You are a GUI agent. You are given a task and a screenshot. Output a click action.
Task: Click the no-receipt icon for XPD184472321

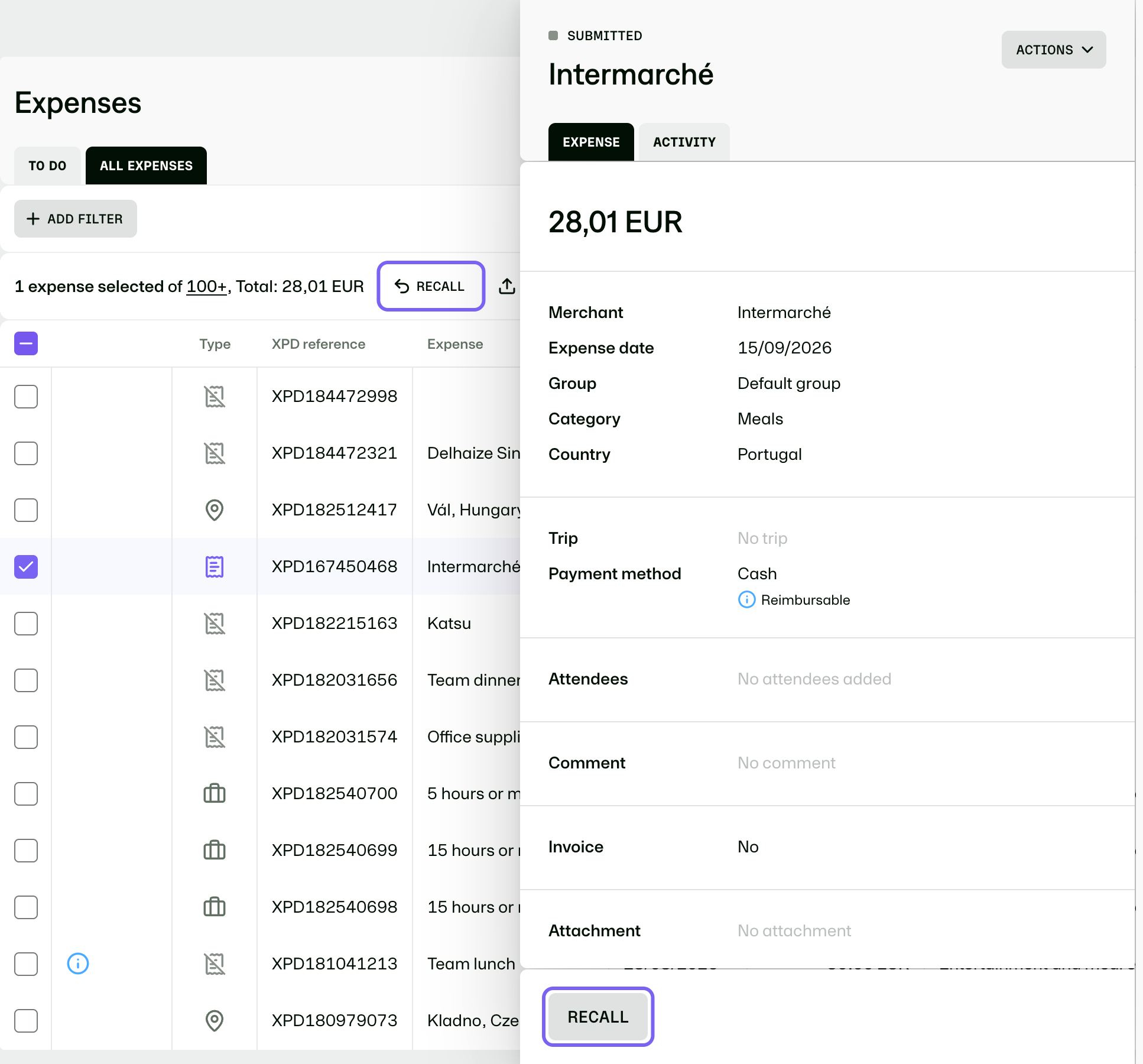coord(215,453)
